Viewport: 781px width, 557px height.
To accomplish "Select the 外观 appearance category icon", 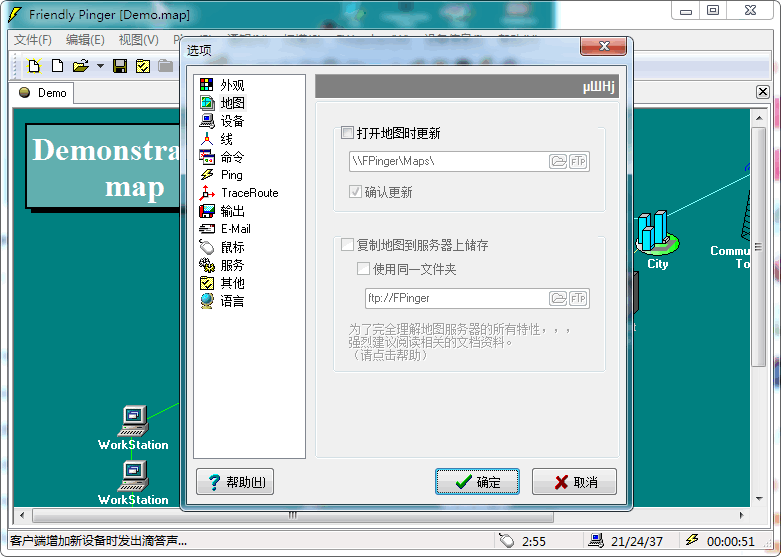I will tap(206, 85).
